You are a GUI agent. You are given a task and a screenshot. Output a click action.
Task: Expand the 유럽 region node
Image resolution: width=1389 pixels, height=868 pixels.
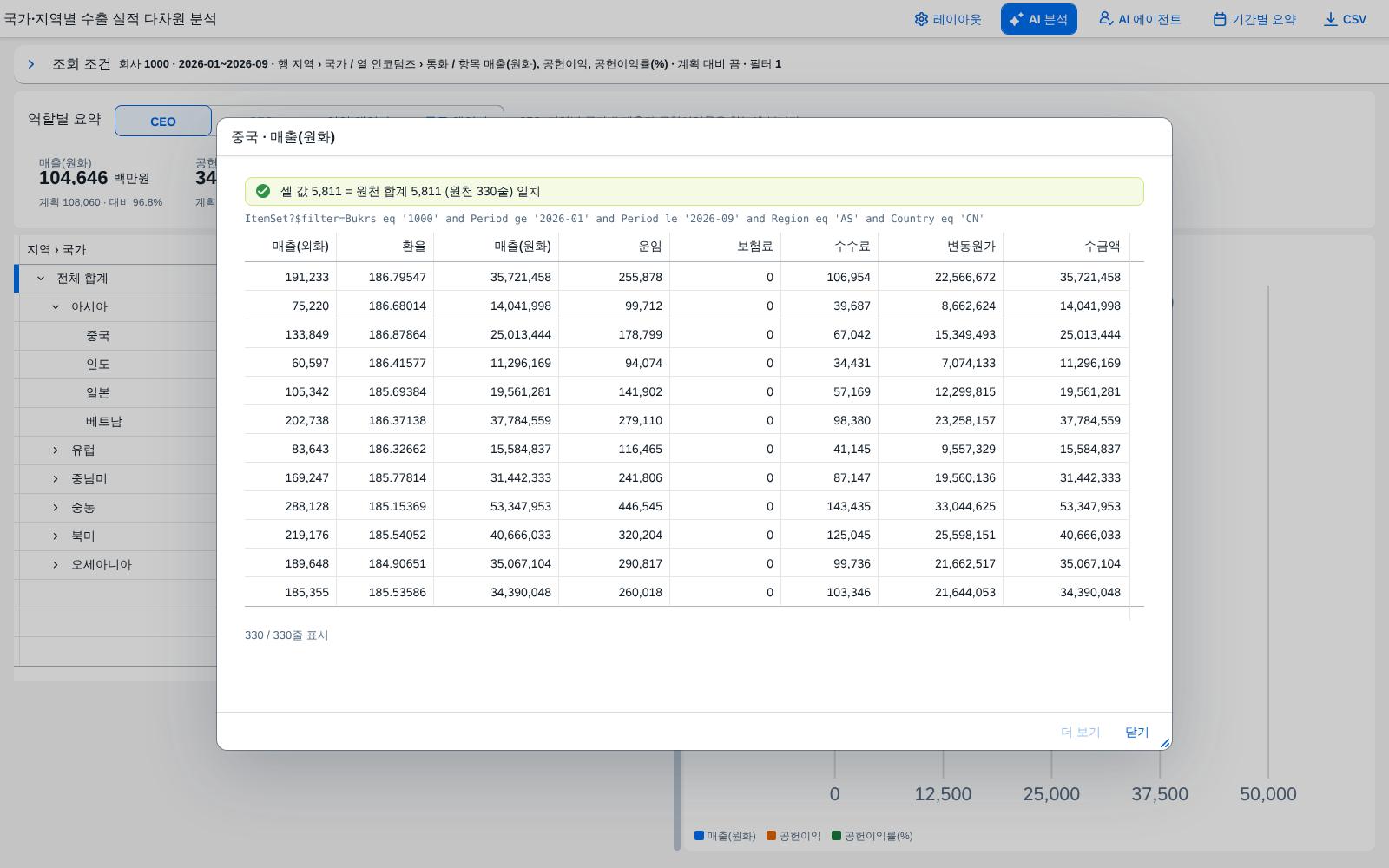click(x=56, y=450)
